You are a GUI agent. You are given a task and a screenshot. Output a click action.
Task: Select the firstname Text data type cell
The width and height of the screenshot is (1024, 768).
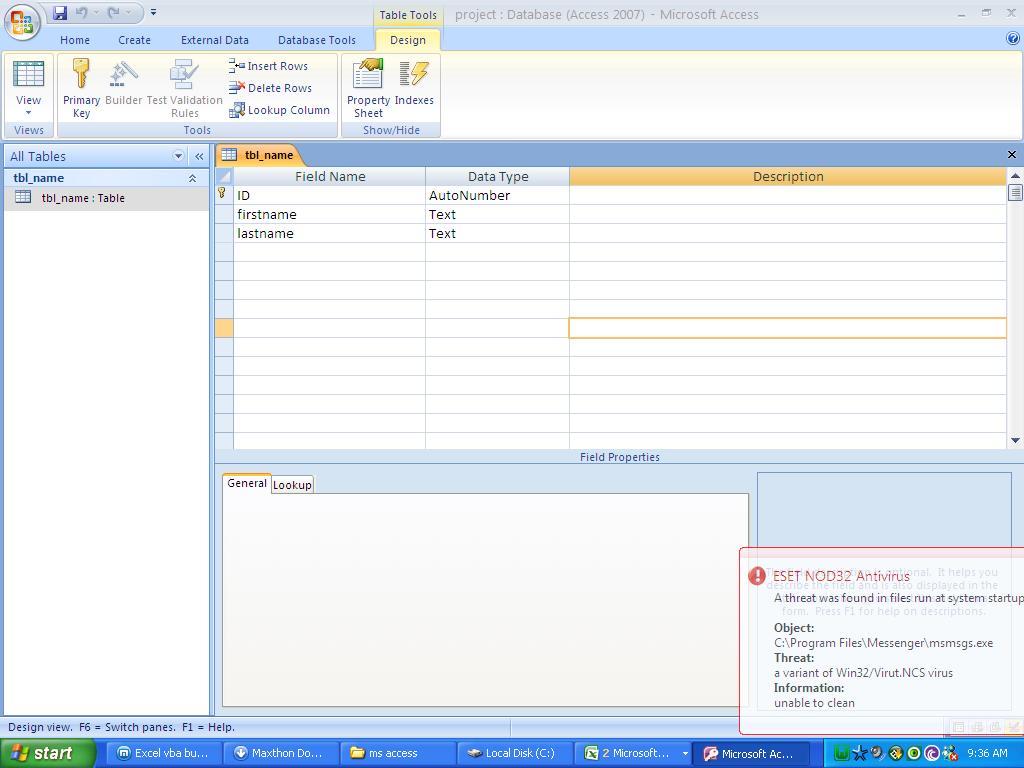point(497,214)
